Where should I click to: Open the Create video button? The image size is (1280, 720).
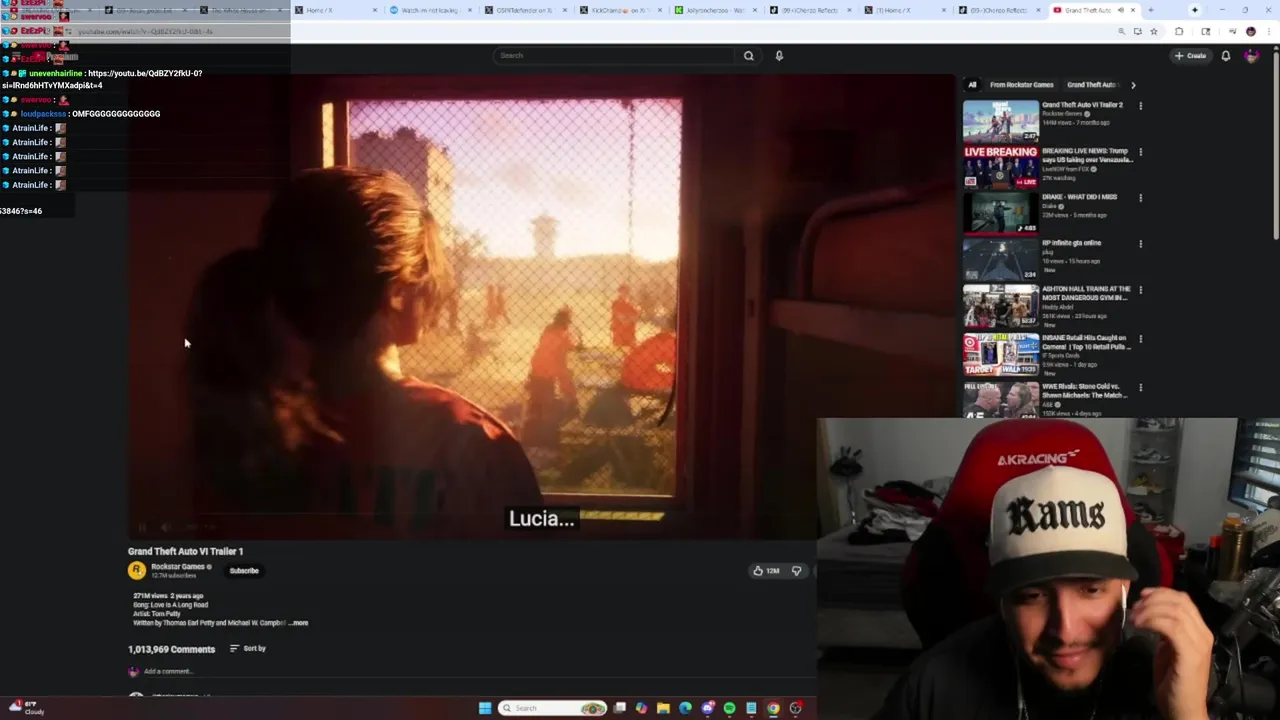[x=1191, y=56]
